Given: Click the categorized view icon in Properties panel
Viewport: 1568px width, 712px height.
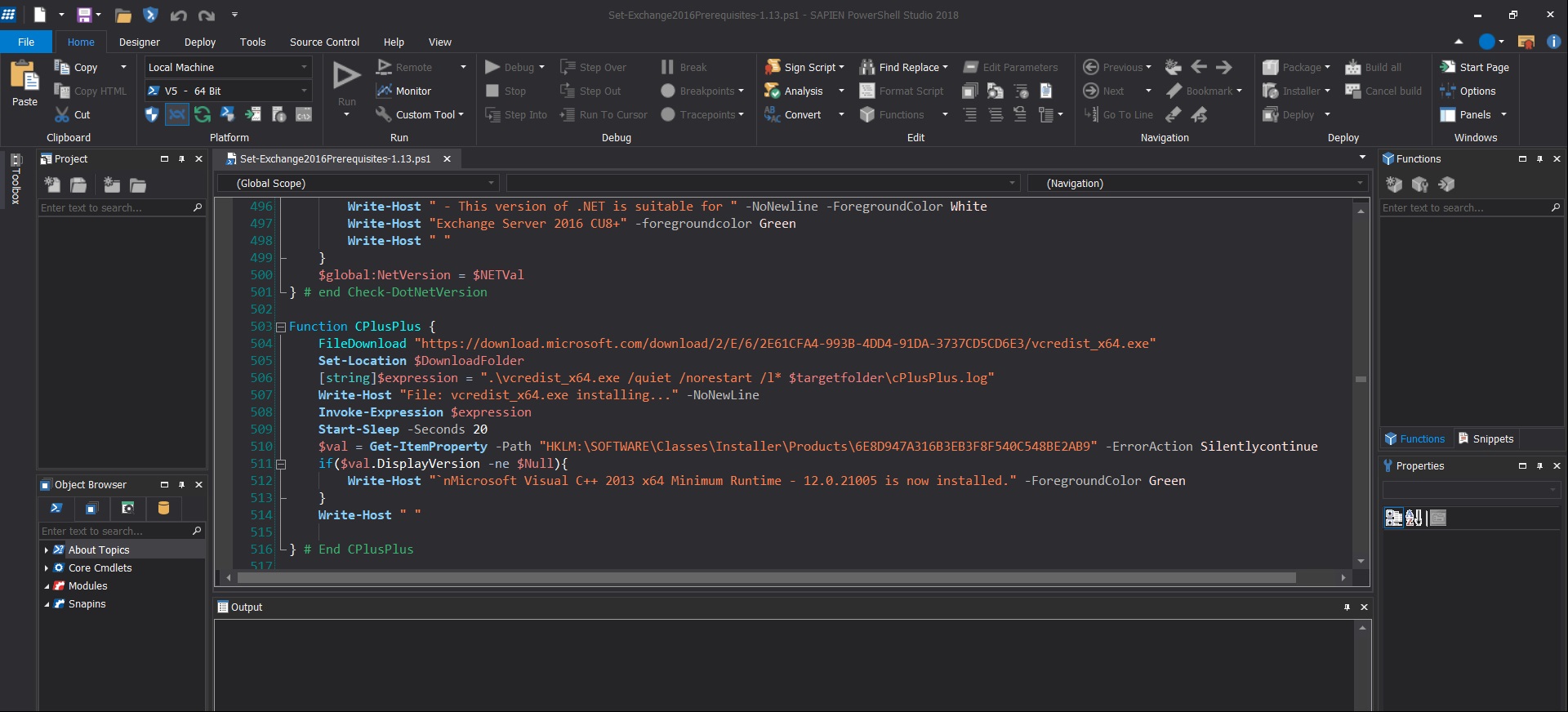Looking at the screenshot, I should [x=1394, y=518].
